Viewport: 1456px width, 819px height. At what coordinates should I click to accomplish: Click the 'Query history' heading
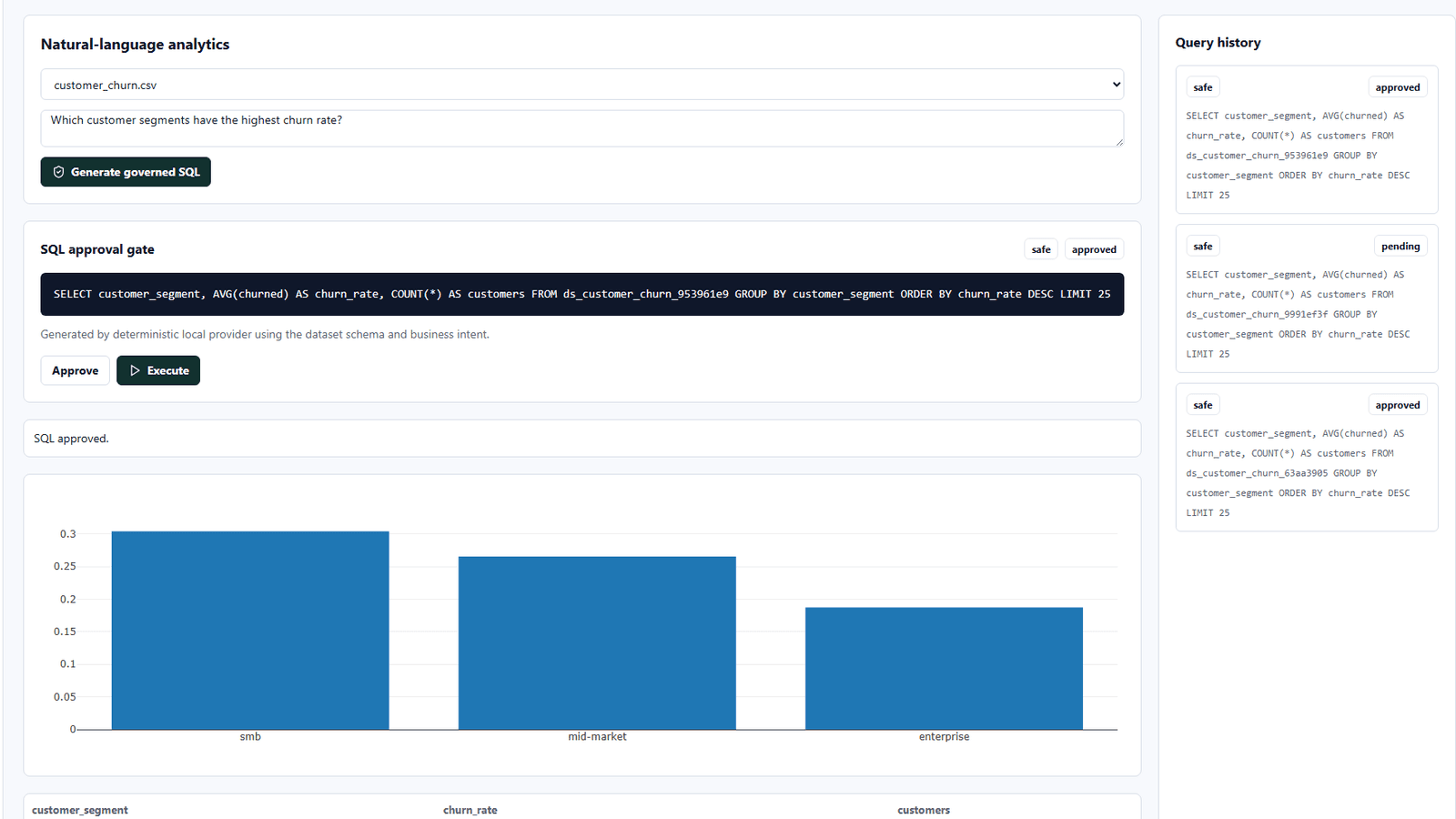point(1218,43)
